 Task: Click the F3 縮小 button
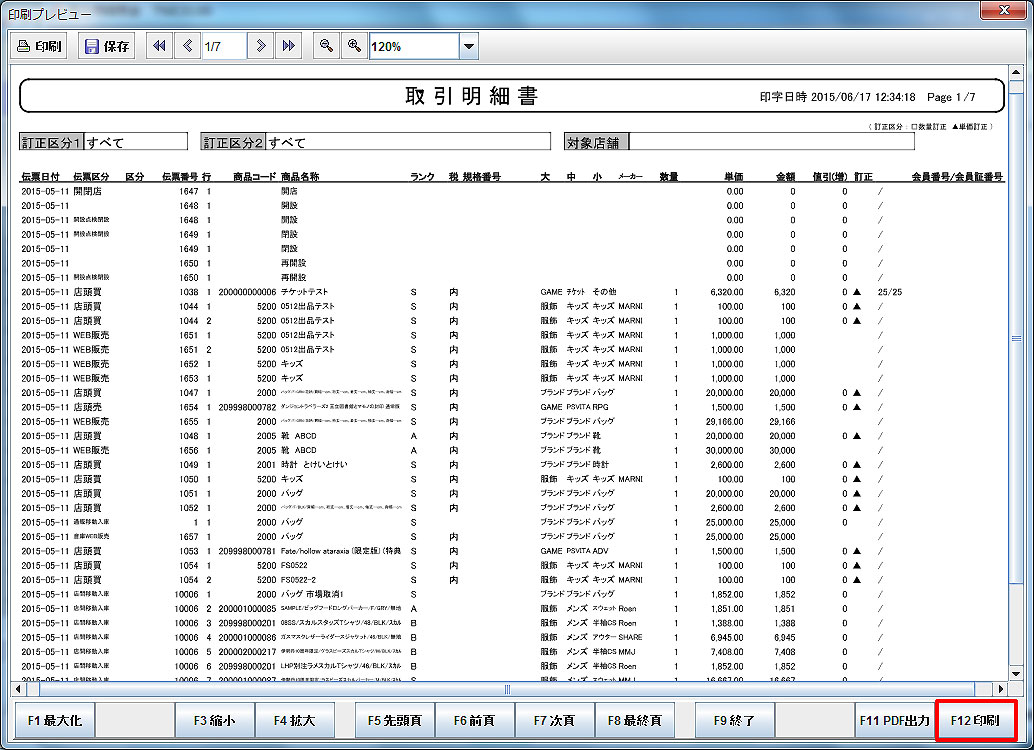[x=214, y=720]
